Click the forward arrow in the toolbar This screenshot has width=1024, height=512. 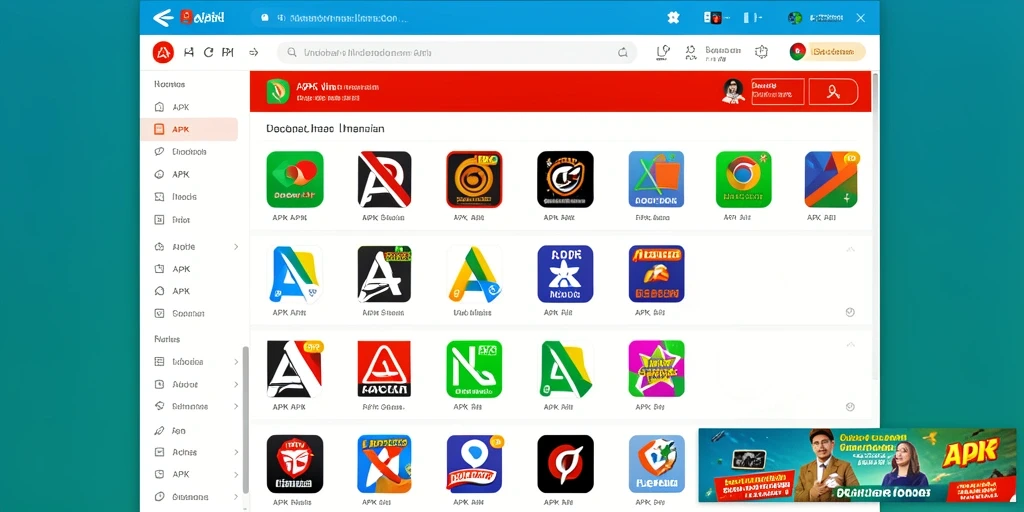(x=253, y=52)
